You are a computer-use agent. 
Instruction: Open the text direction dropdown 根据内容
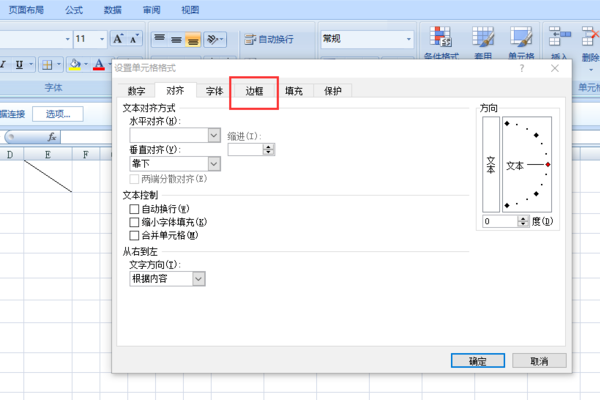coord(199,279)
